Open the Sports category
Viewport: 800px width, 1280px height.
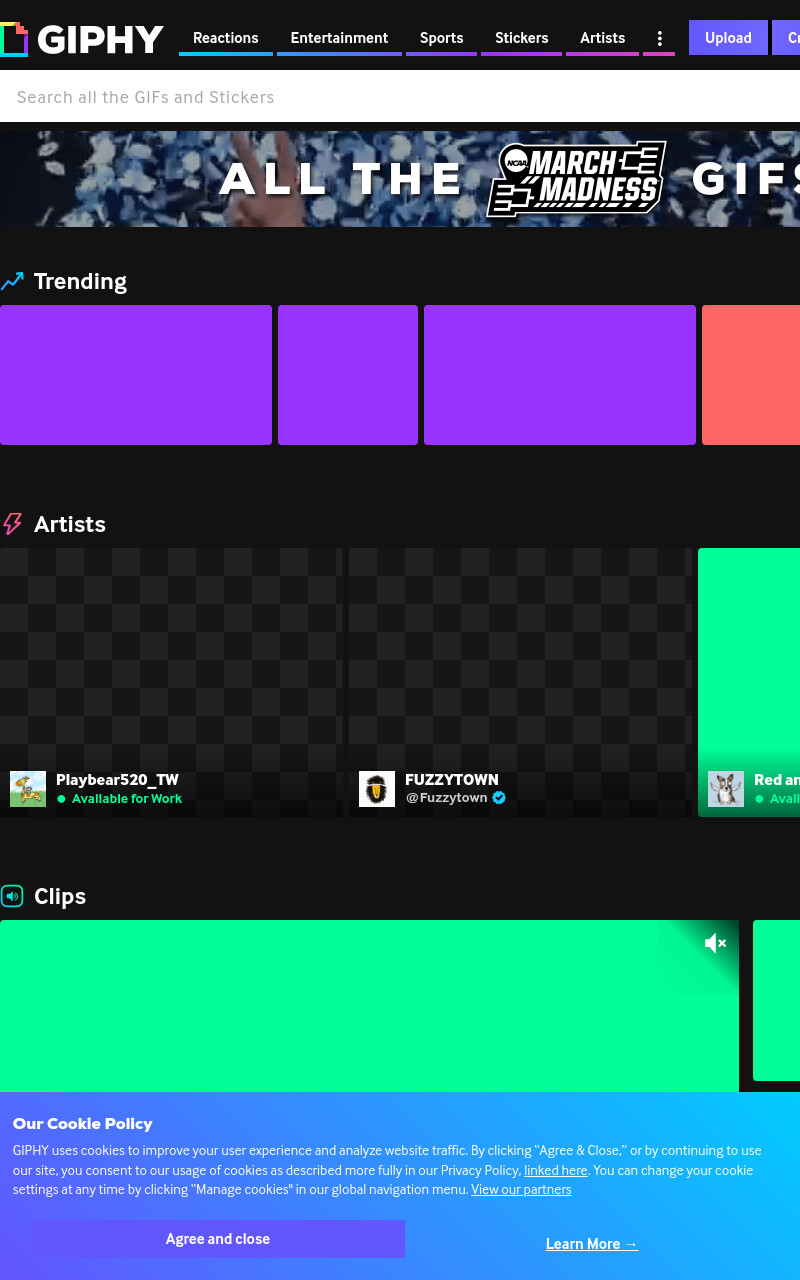pos(441,38)
